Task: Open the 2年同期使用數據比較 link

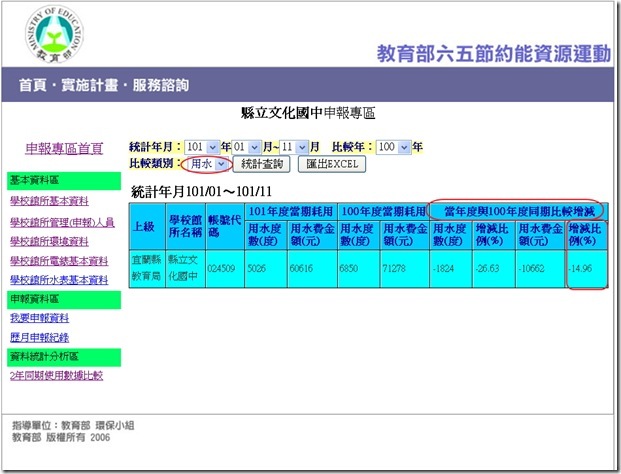Action: [56, 375]
